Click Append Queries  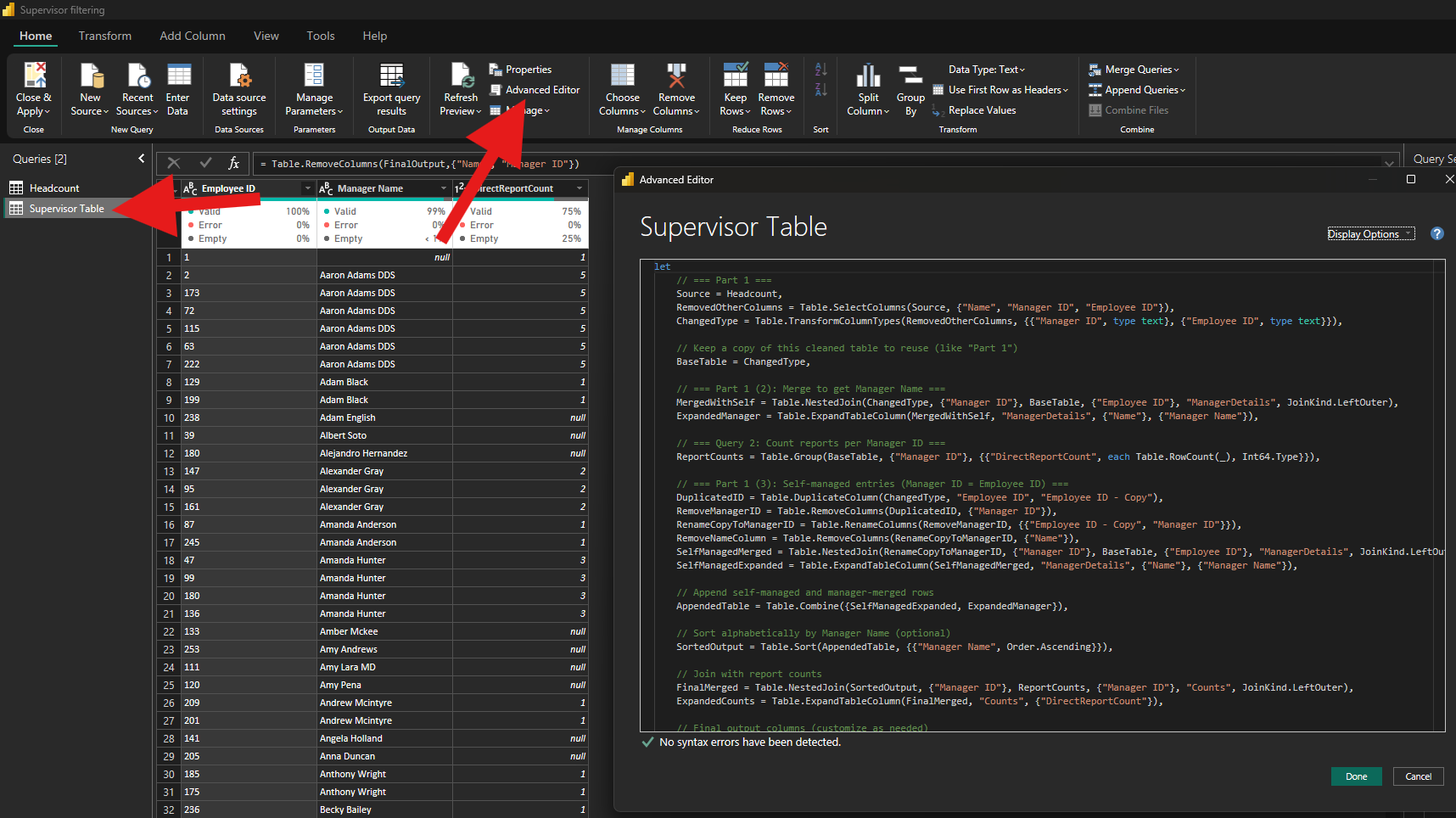1137,89
